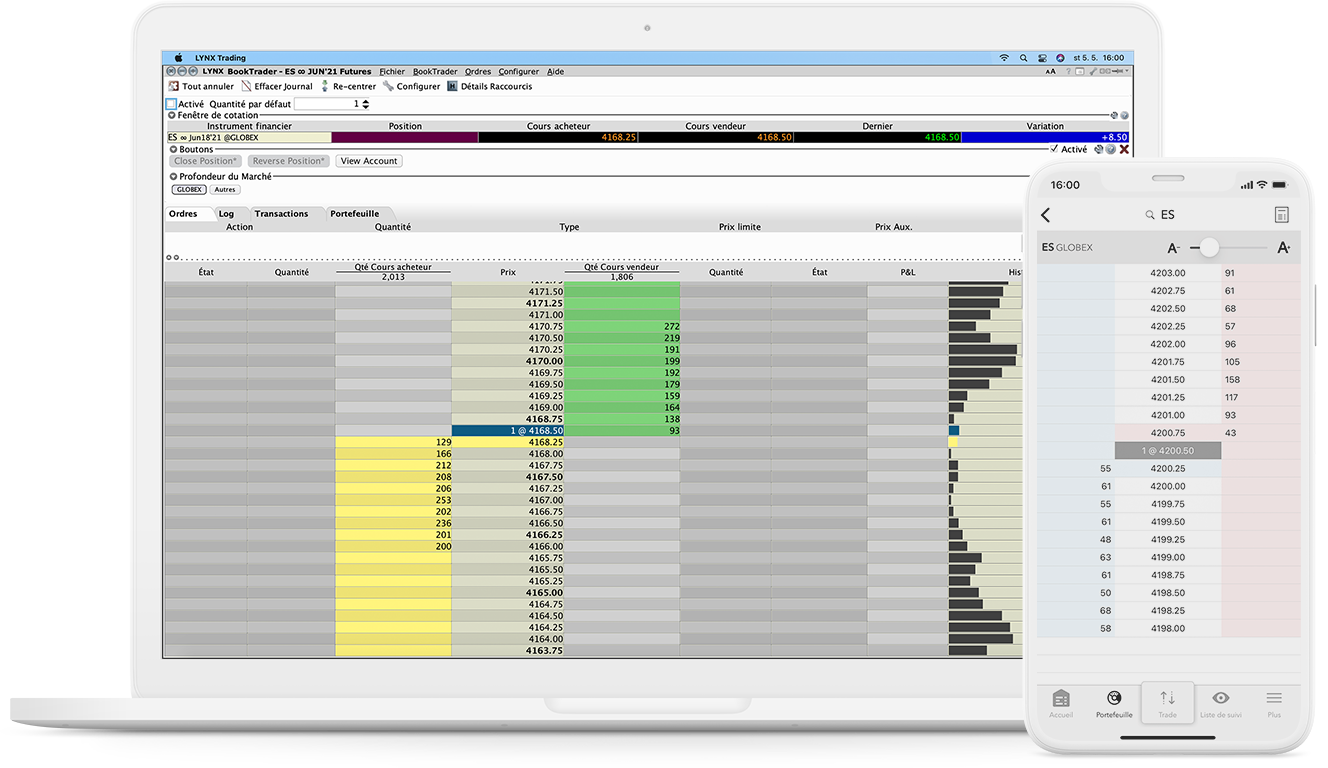Open the macOS Wi-Fi menu icon
Image resolution: width=1328 pixels, height=768 pixels.
click(1004, 58)
